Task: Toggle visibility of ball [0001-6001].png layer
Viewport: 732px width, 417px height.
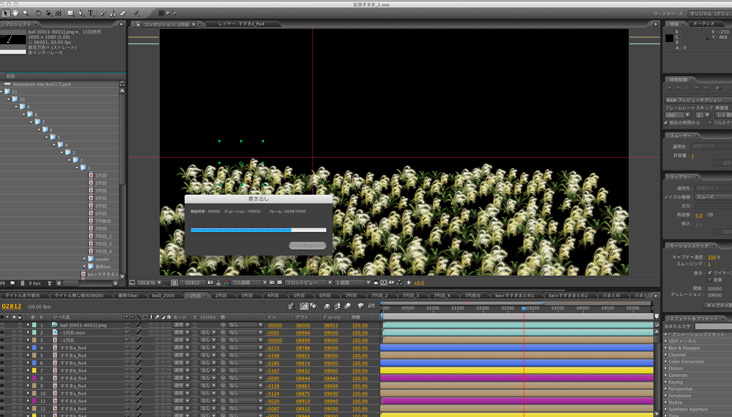Action: 4,325
